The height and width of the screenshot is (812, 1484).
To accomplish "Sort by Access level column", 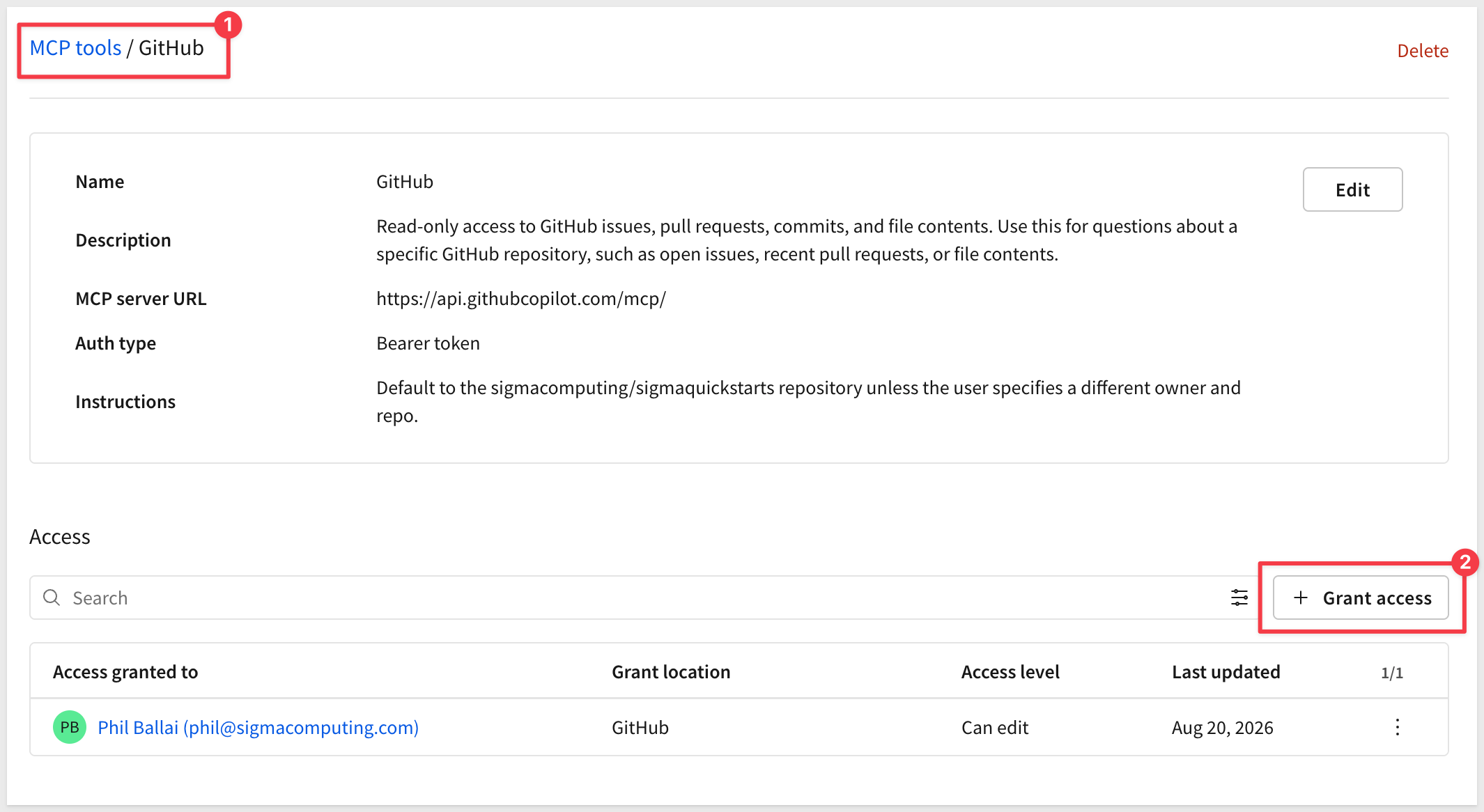I will point(1010,672).
